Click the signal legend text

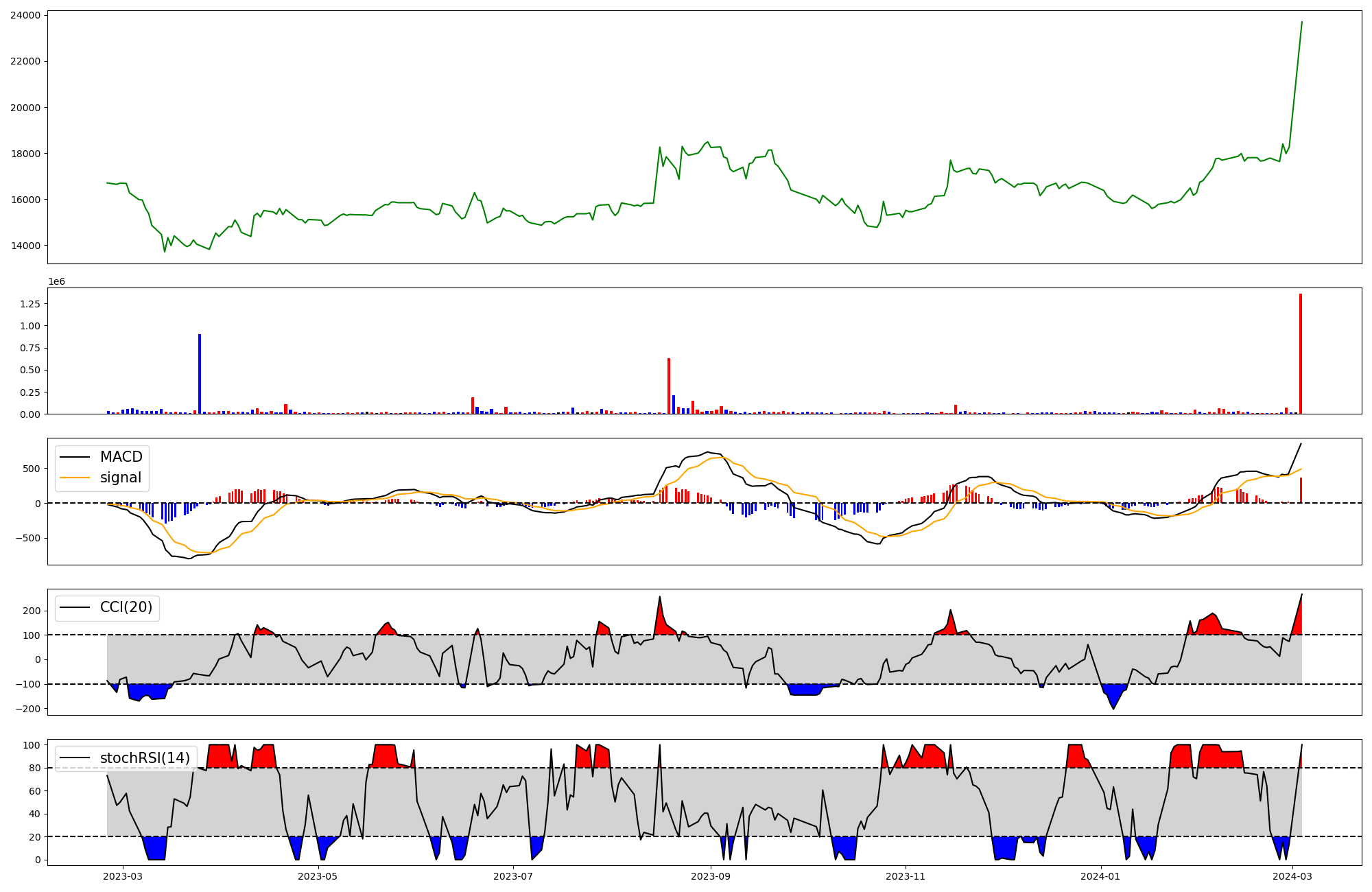tap(121, 478)
